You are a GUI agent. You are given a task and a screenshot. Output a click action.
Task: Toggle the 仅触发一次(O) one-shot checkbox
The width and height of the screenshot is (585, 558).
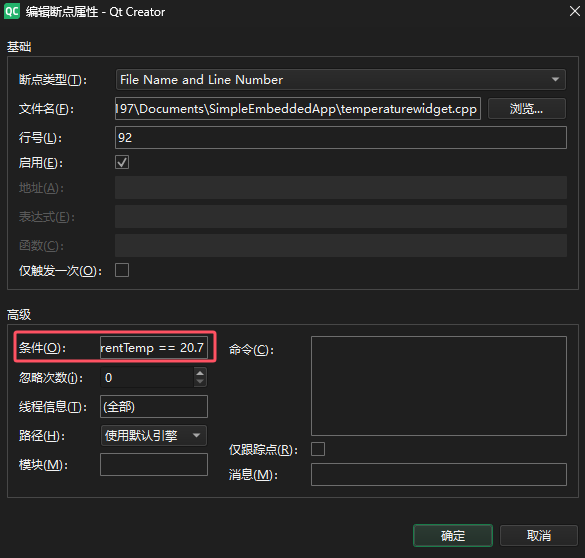tap(122, 270)
